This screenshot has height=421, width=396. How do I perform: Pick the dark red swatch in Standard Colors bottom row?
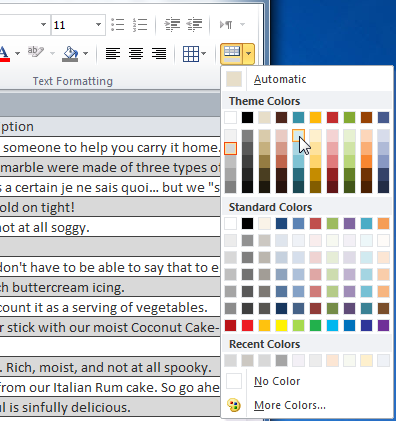[x=230, y=325]
